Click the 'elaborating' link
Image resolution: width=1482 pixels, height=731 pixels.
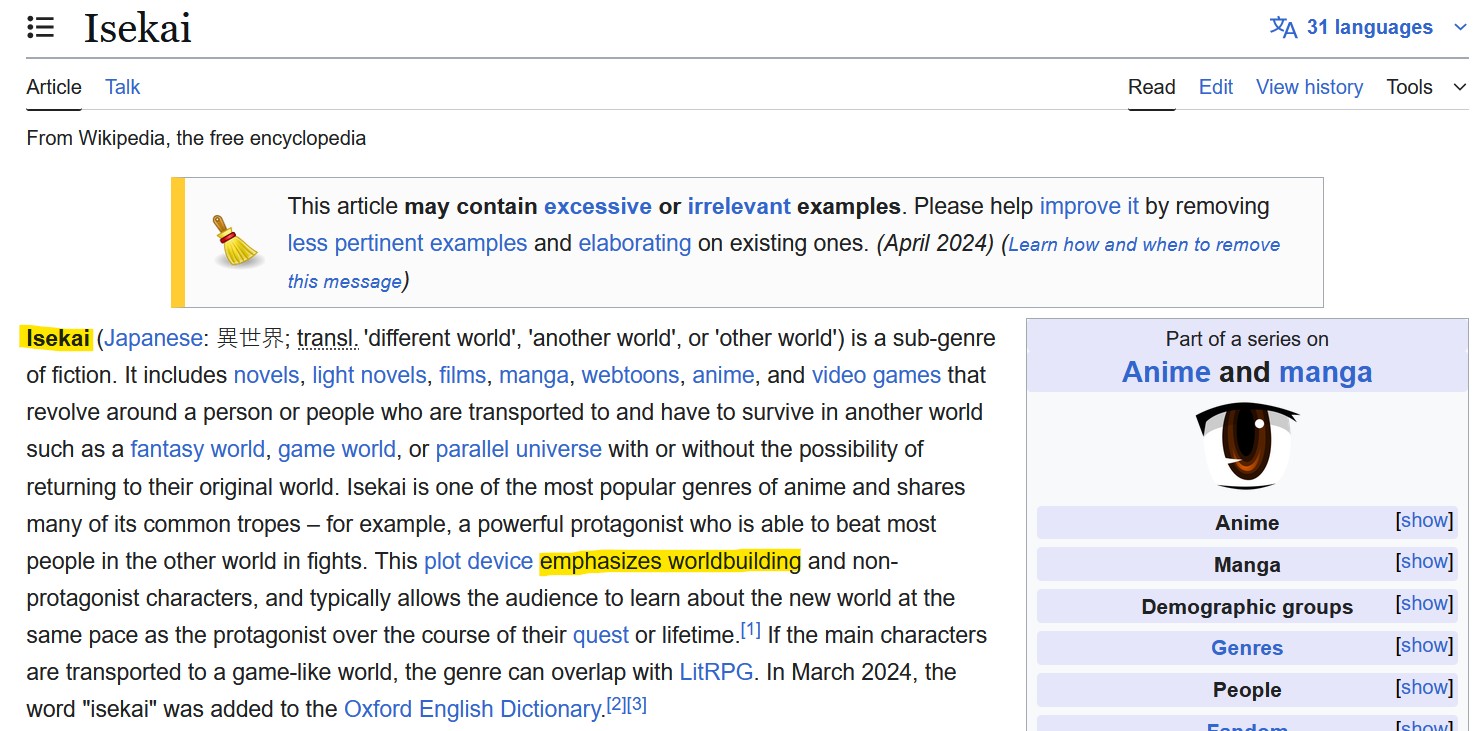635,244
